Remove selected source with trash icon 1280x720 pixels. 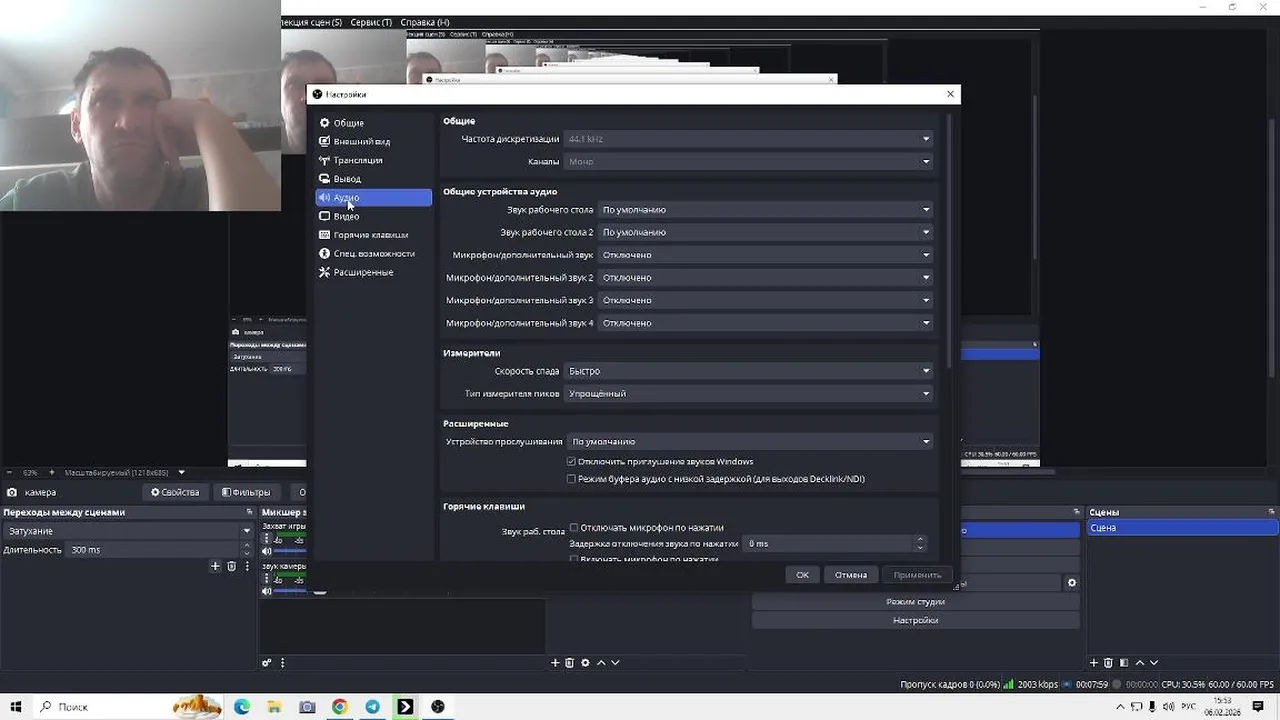pos(570,662)
